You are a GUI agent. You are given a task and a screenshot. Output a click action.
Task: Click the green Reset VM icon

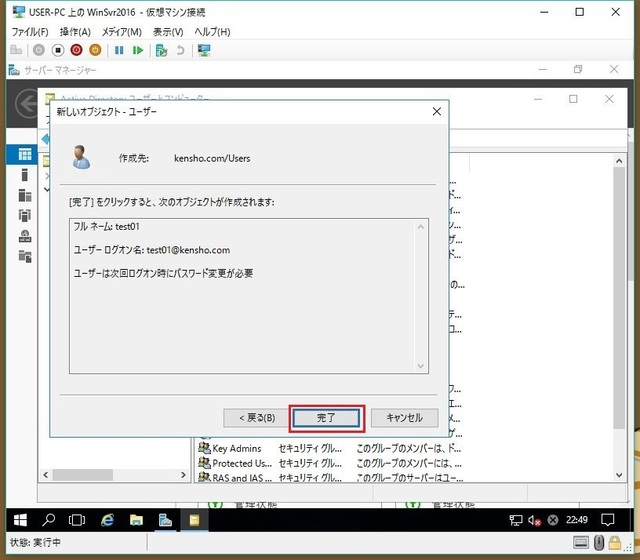[x=138, y=50]
